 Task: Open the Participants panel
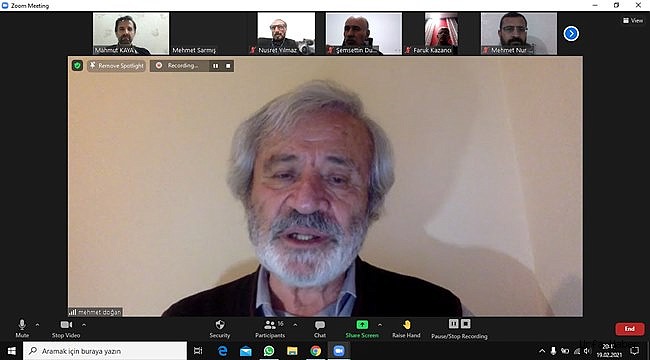(270, 329)
